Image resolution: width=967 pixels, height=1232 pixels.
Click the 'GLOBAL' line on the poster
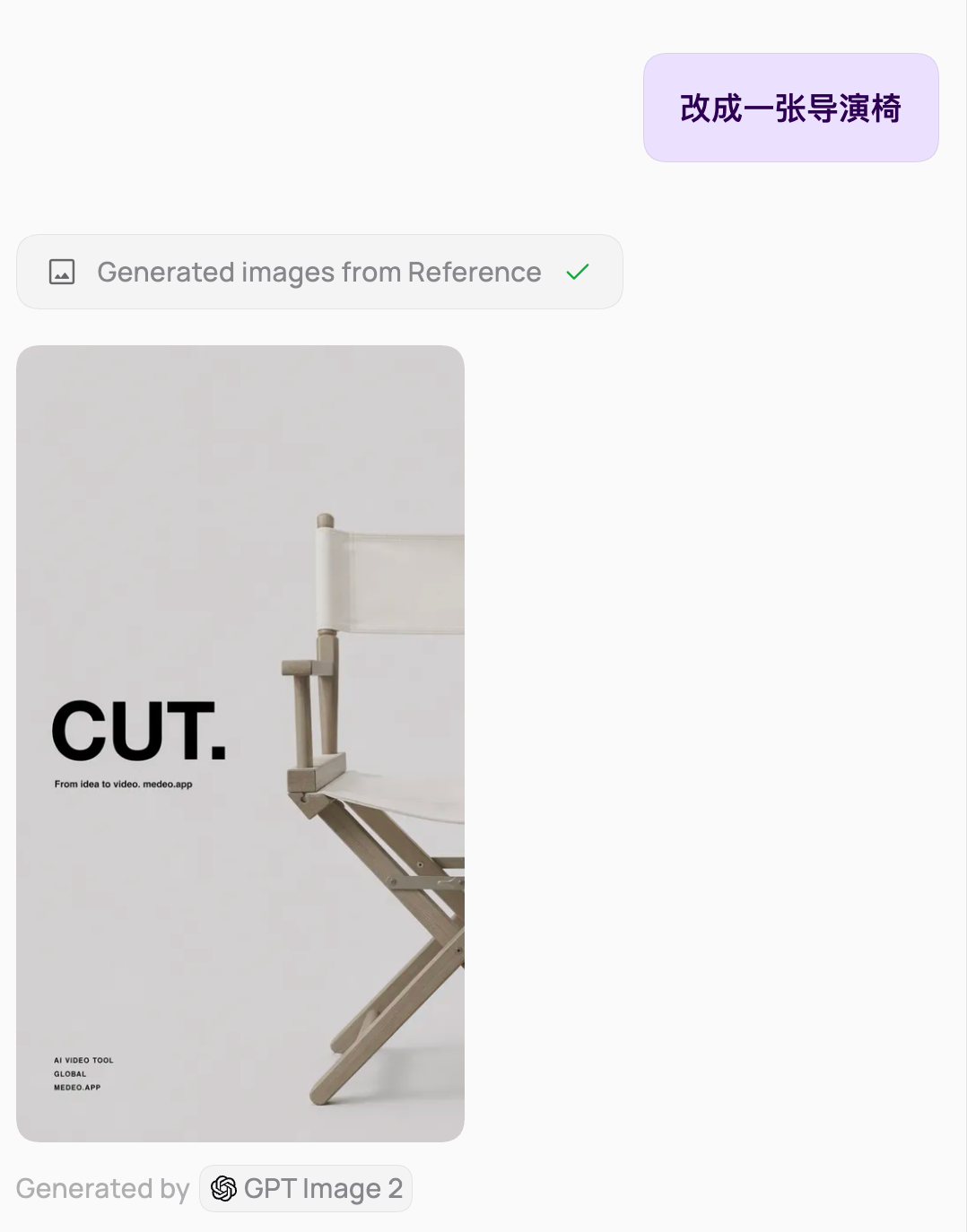(x=70, y=1073)
